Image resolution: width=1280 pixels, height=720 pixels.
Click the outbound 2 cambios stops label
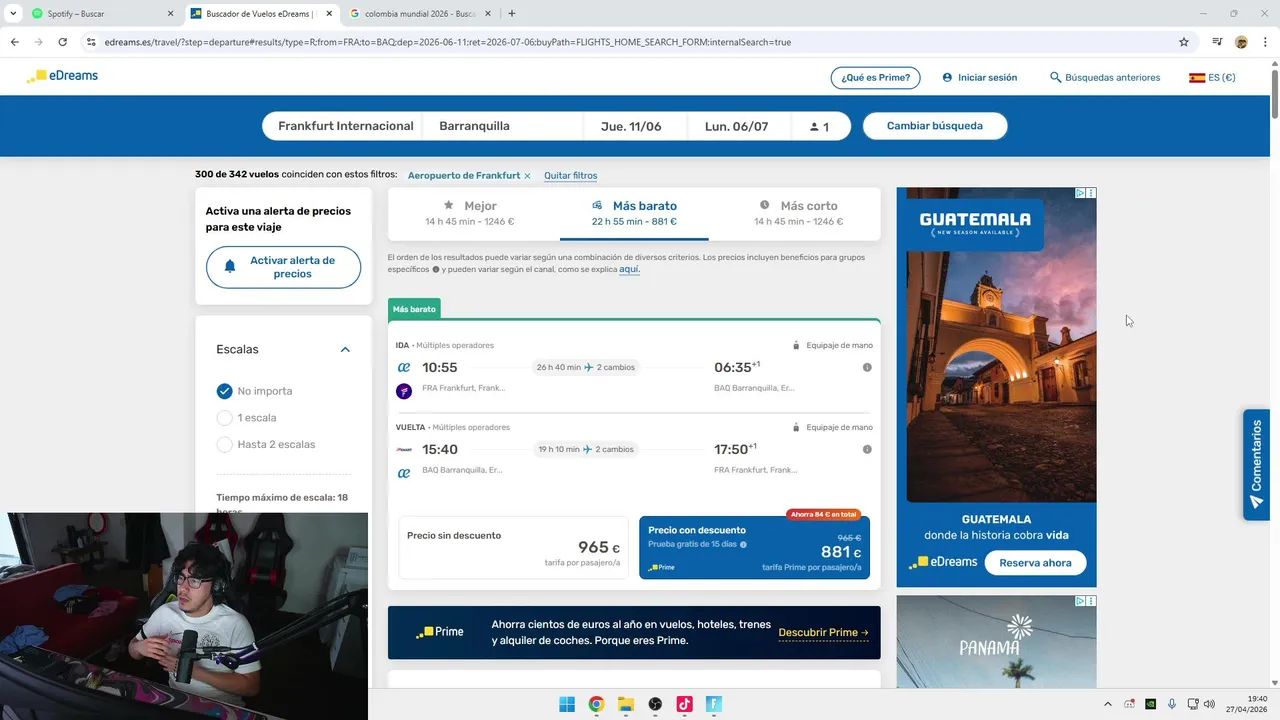pyautogui.click(x=615, y=367)
